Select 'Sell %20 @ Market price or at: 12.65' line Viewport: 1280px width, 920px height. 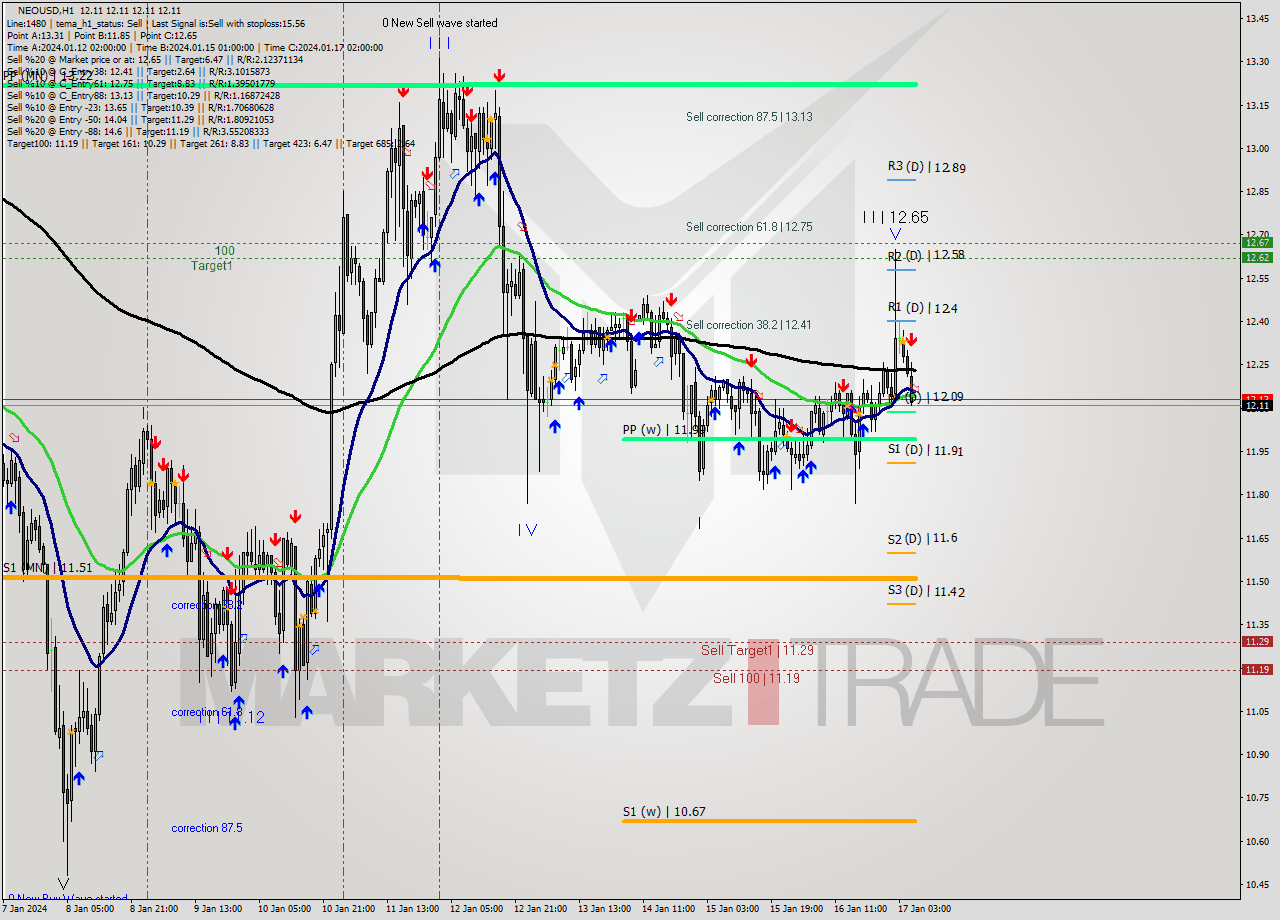click(155, 60)
